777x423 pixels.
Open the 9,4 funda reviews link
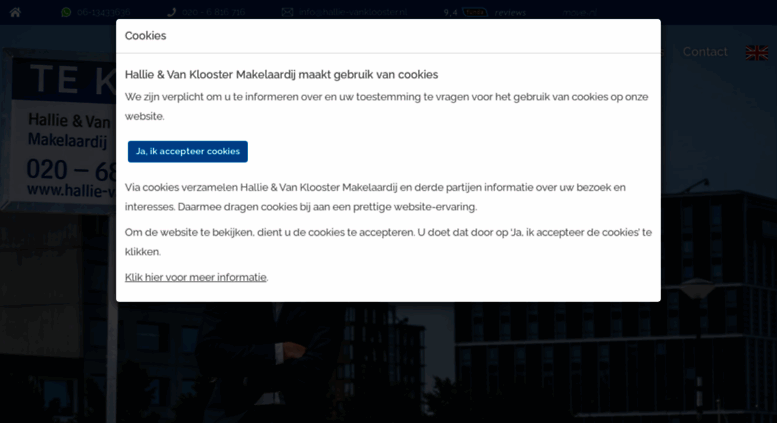(485, 12)
